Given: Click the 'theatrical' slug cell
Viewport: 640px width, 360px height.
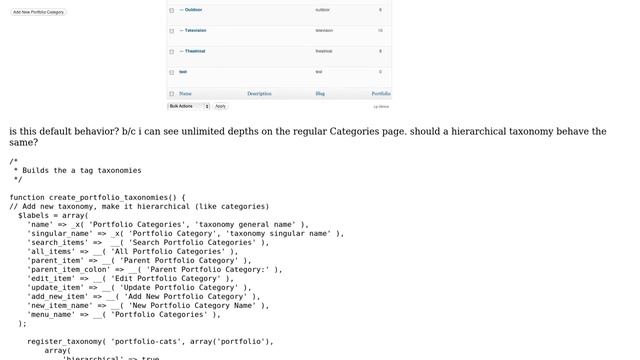Looking at the screenshot, I should pos(324,51).
